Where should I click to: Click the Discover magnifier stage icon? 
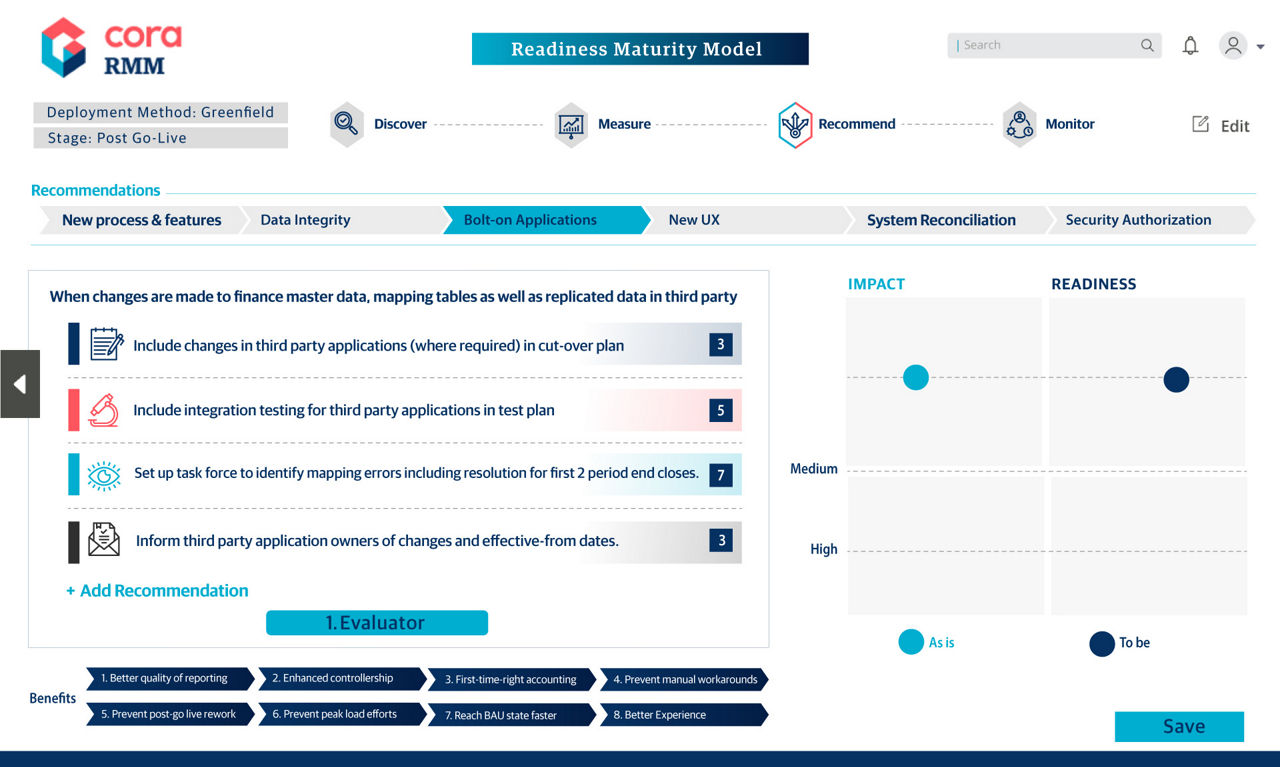point(347,124)
